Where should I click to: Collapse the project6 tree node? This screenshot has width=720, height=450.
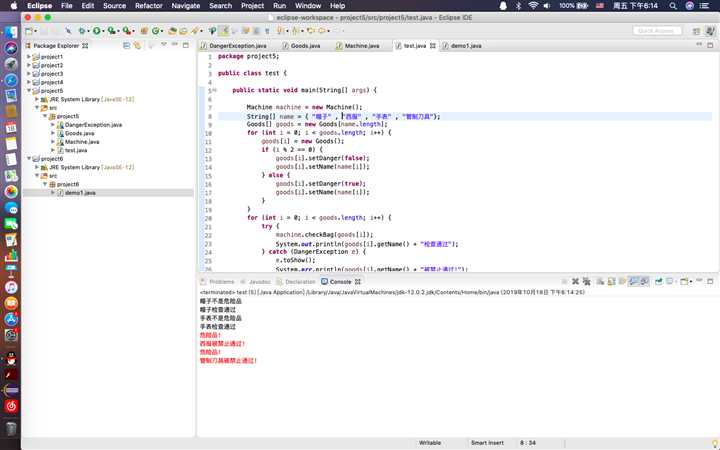pos(28,158)
